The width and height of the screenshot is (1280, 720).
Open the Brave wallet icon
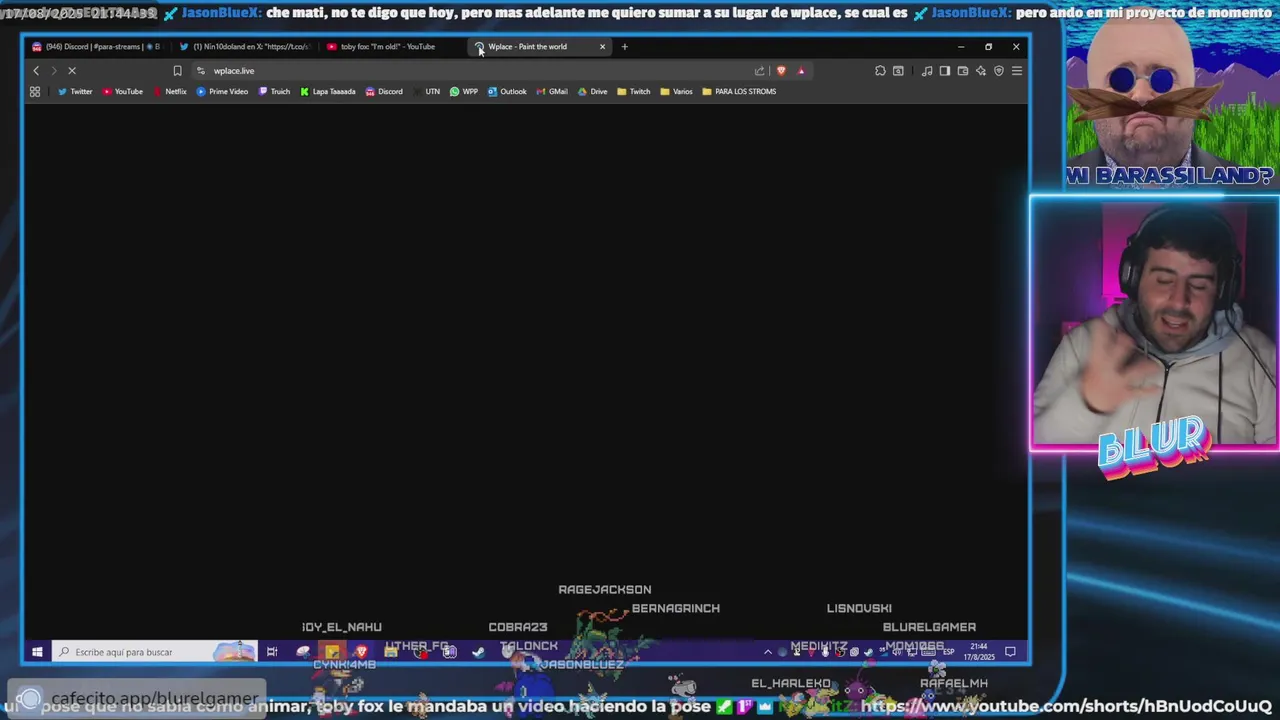click(962, 71)
